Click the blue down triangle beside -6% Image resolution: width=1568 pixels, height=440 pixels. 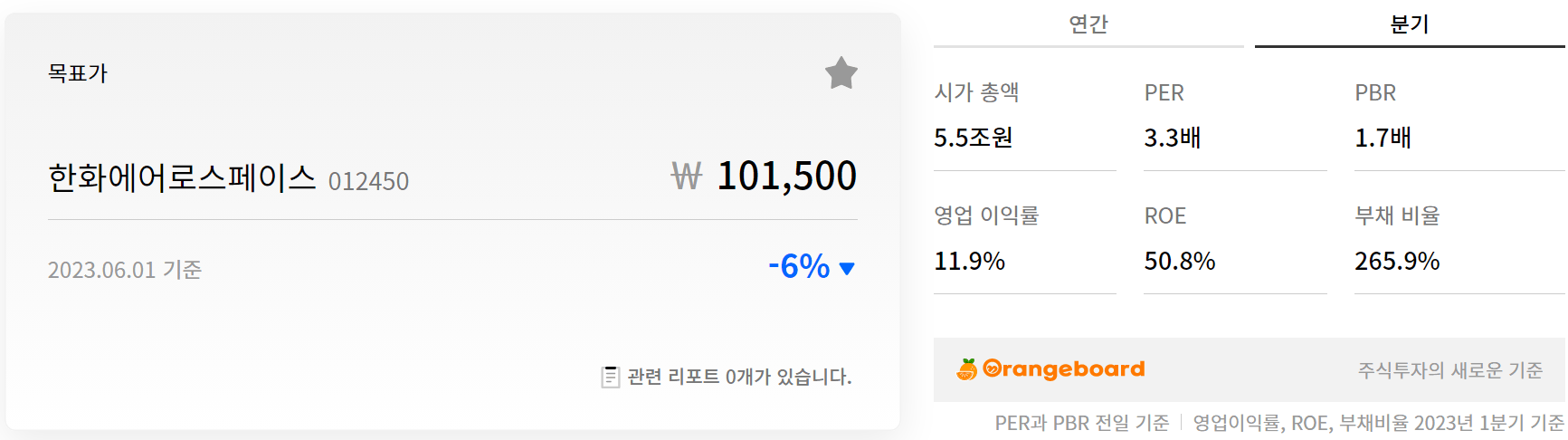pyautogui.click(x=847, y=268)
